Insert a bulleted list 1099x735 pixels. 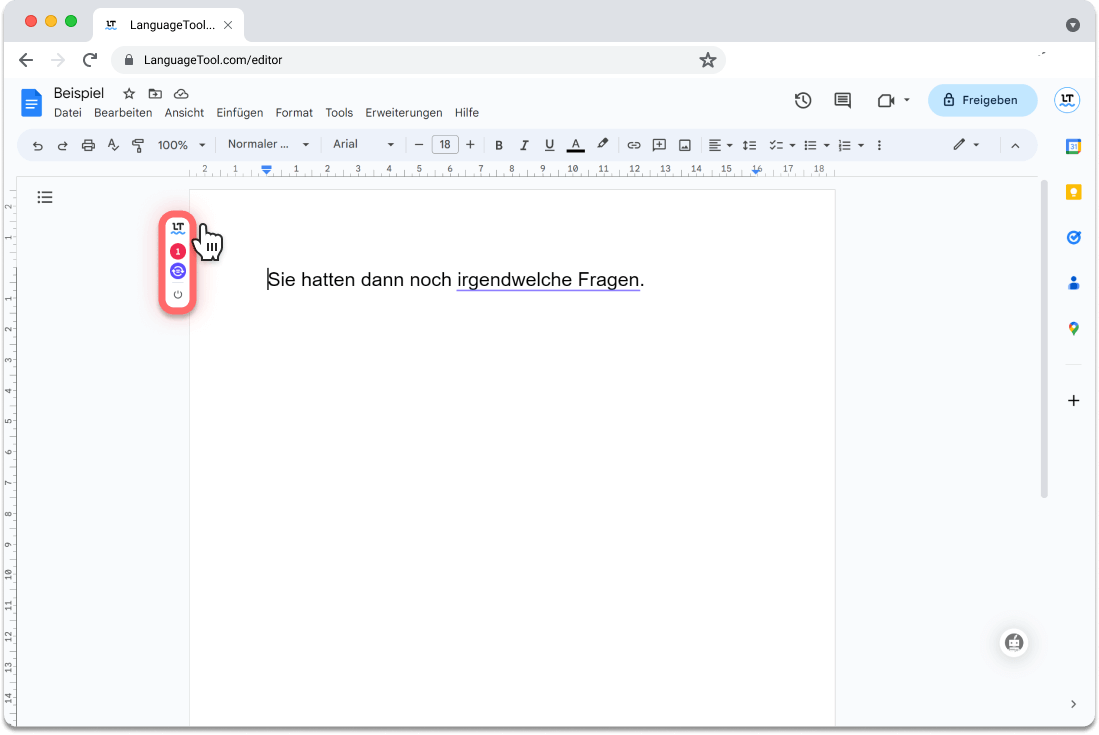pyautogui.click(x=810, y=145)
